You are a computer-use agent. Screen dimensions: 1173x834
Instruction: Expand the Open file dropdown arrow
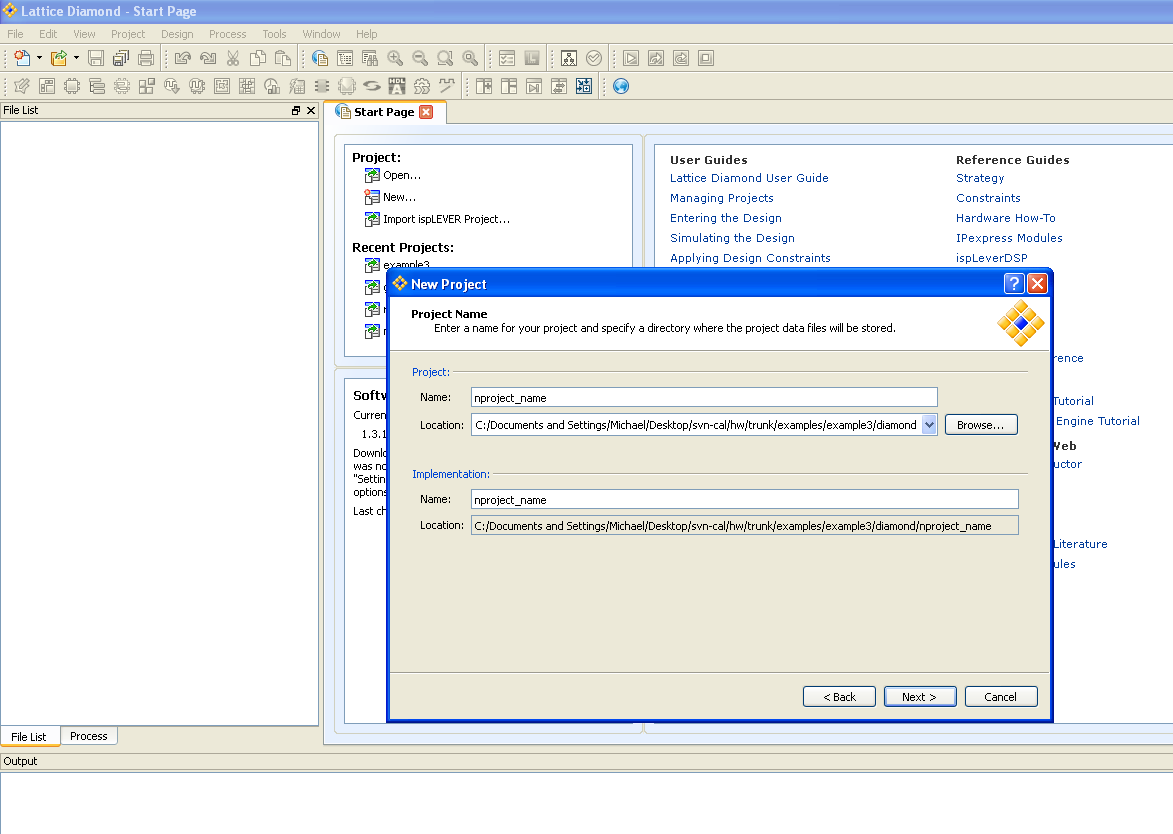tap(76, 58)
